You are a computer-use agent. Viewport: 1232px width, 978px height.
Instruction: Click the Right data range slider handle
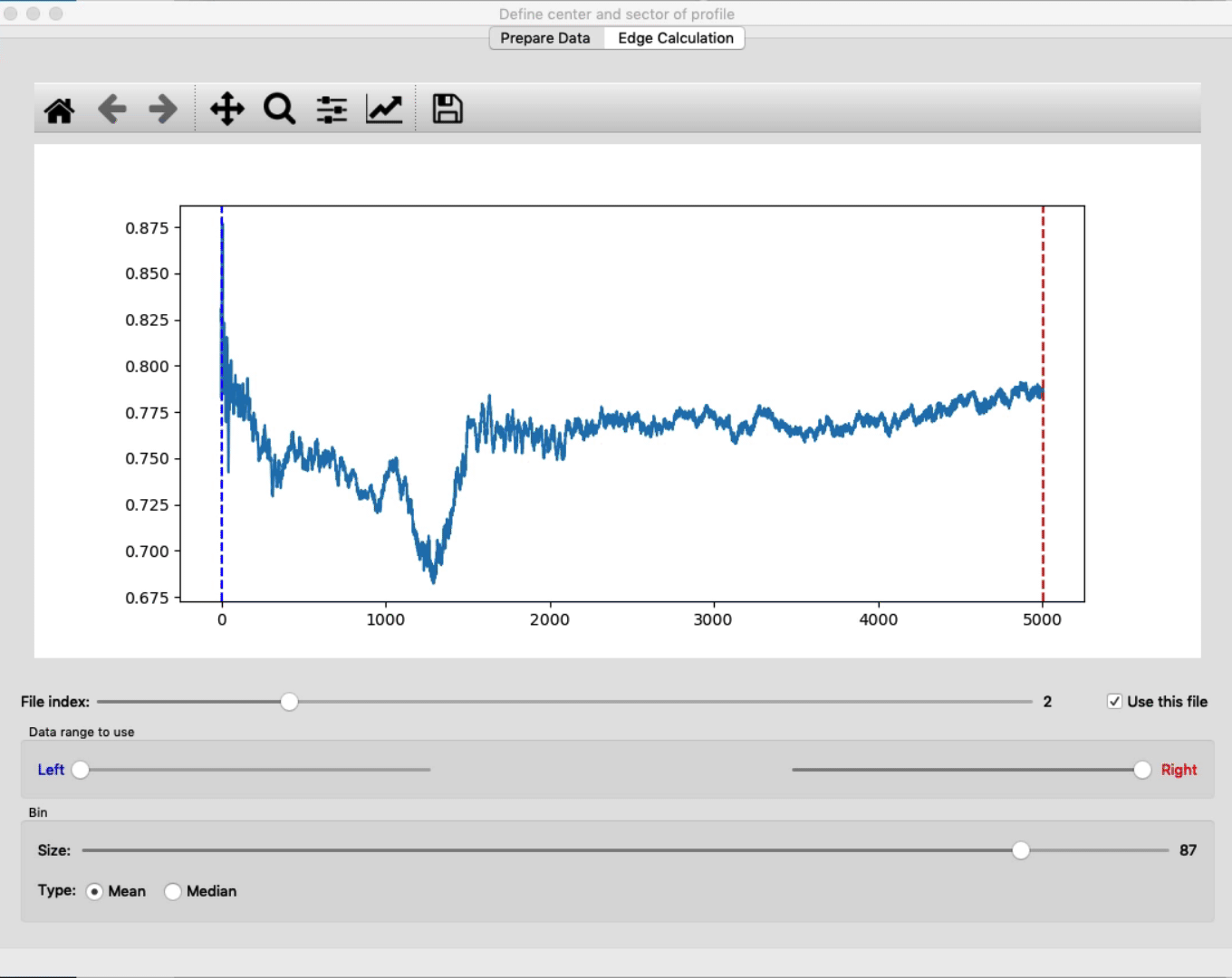pyautogui.click(x=1142, y=770)
